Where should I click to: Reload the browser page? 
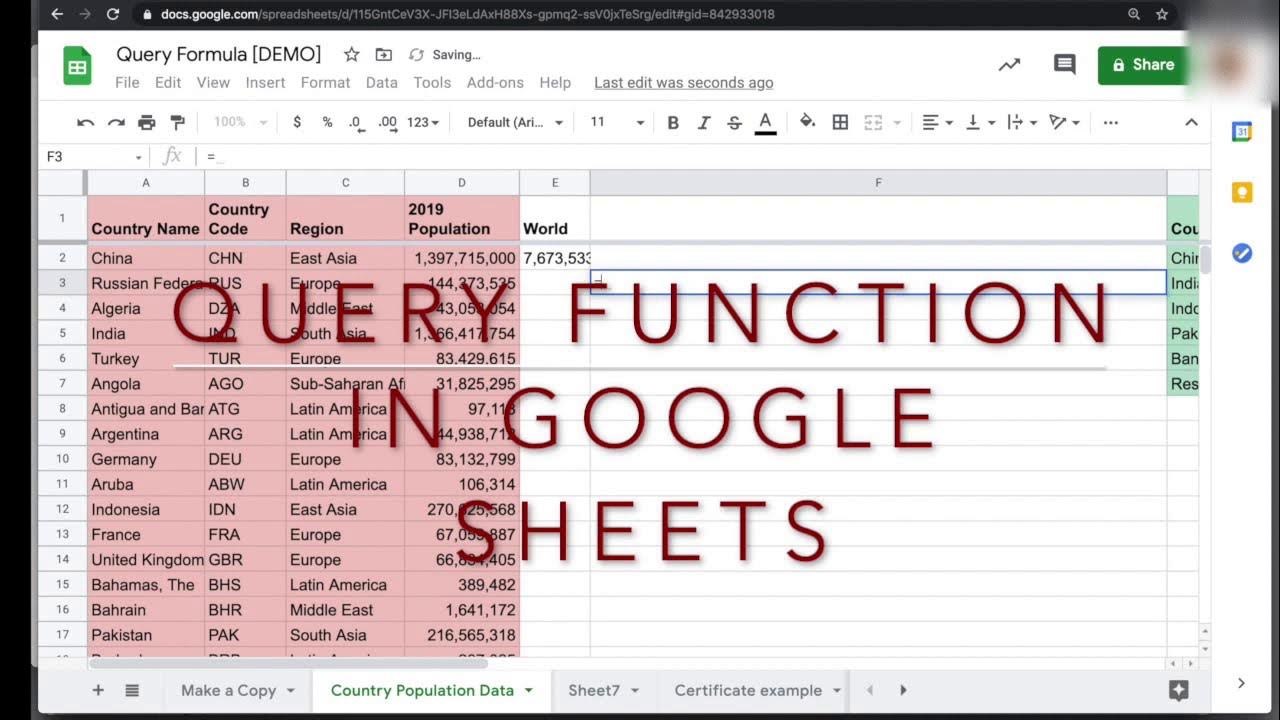pos(112,14)
